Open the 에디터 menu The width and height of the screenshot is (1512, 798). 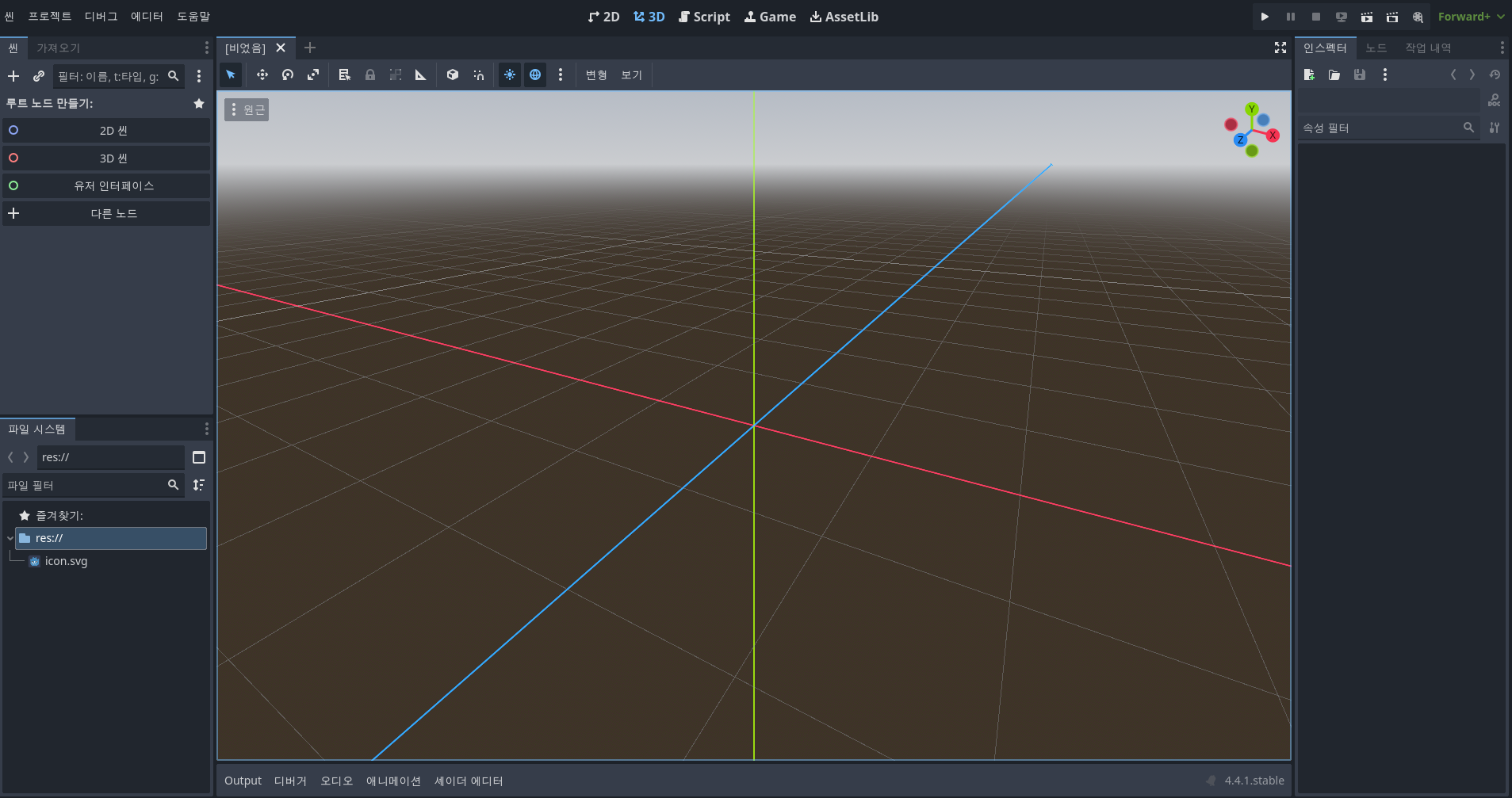[x=147, y=17]
